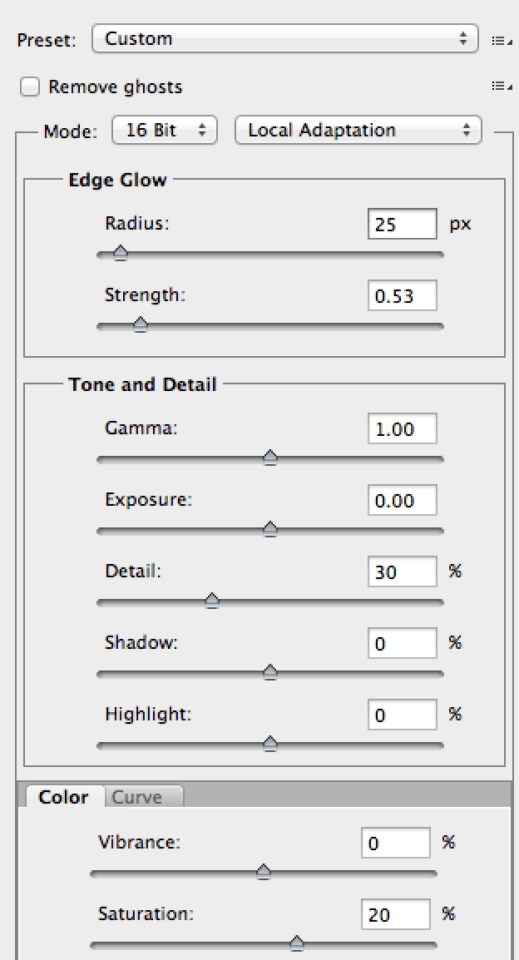Click the Strength slider handle
Image resolution: width=519 pixels, height=960 pixels.
140,324
